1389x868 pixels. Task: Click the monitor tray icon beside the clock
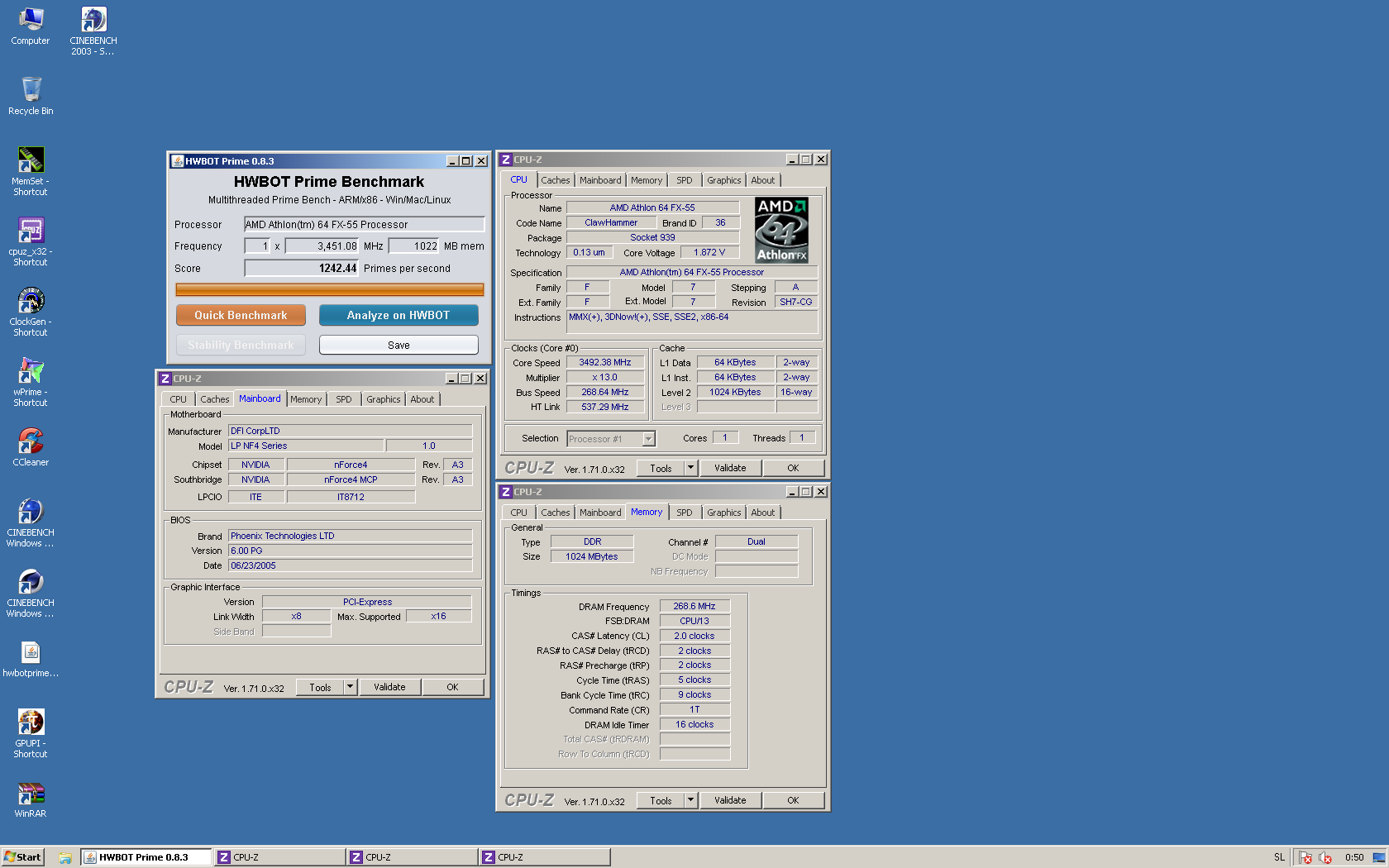[1378, 857]
